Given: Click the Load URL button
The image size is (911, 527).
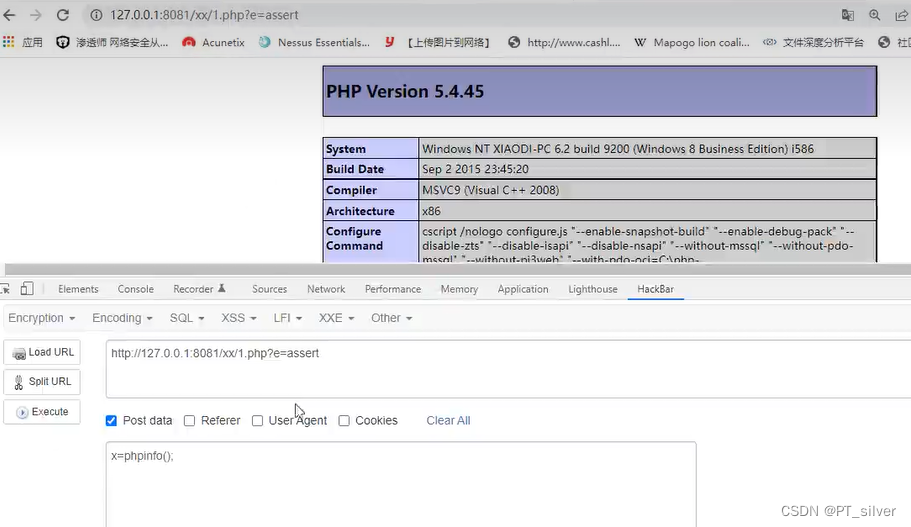Looking at the screenshot, I should 42,352.
